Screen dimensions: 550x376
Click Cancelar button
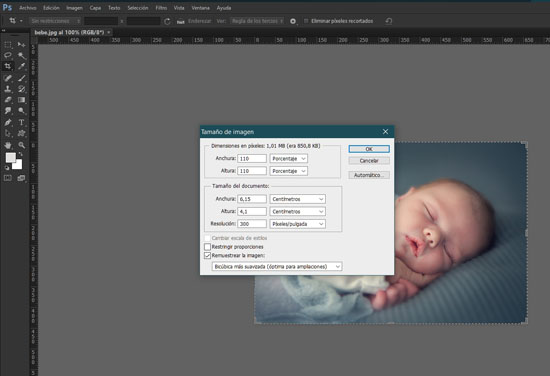point(369,161)
